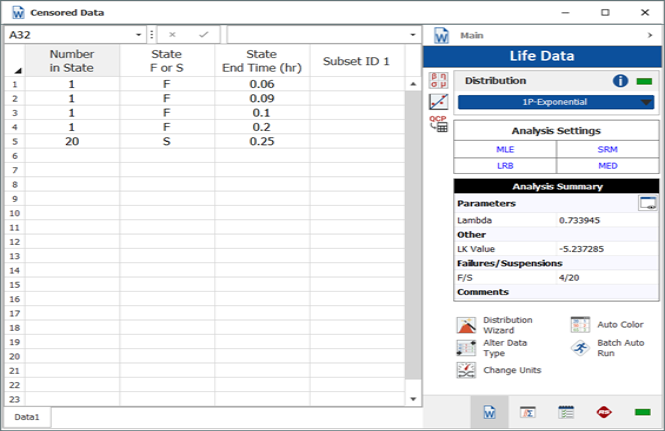Switch to the Analysis page in bottom bar
The width and height of the screenshot is (665, 431).
(528, 411)
